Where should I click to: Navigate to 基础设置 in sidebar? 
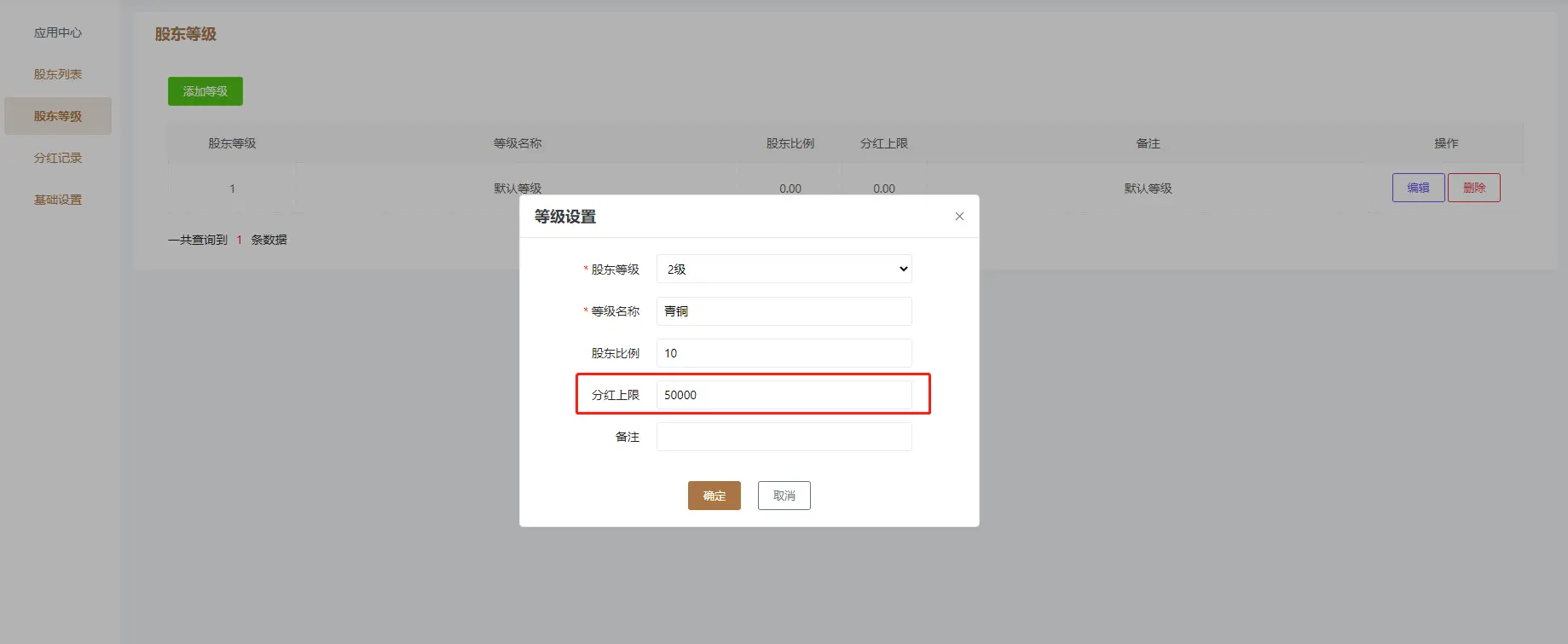(x=58, y=200)
